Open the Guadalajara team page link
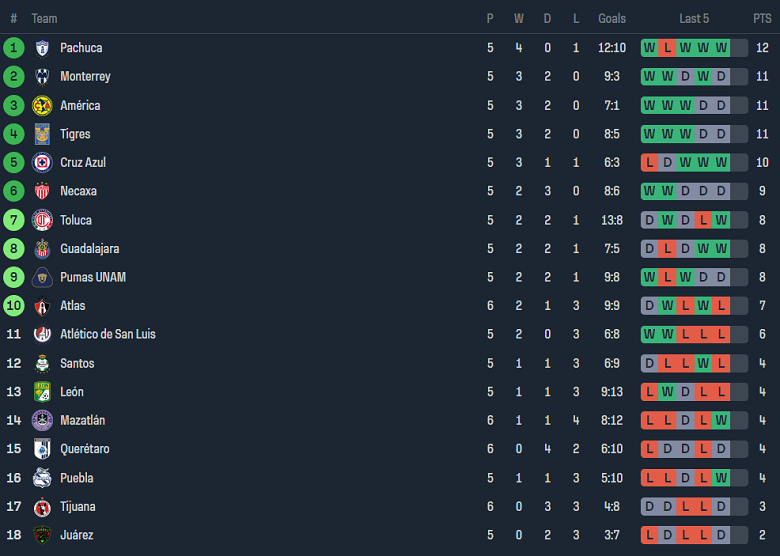780x556 pixels. click(89, 249)
